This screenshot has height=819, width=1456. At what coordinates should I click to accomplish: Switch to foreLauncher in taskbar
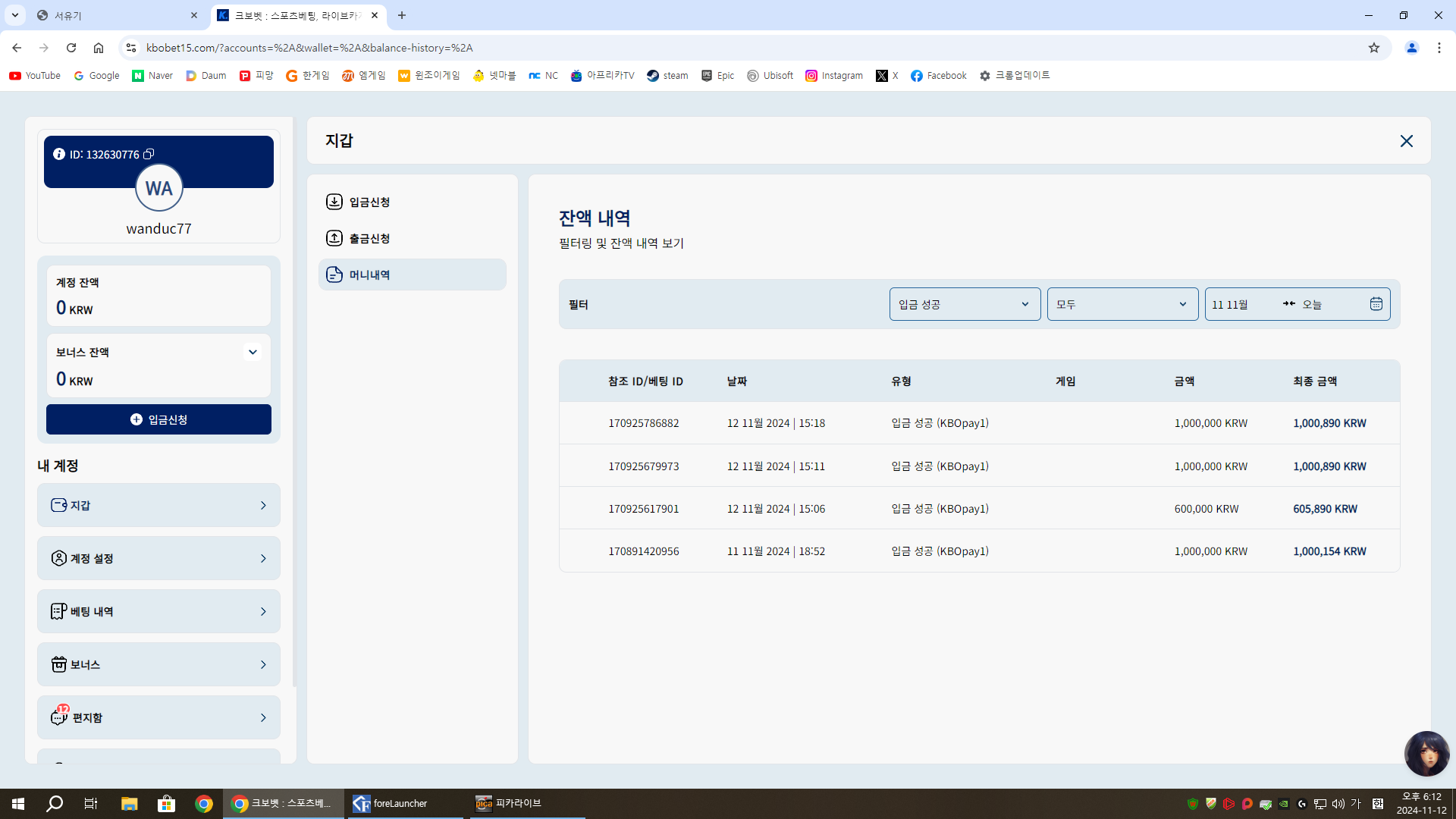[406, 804]
